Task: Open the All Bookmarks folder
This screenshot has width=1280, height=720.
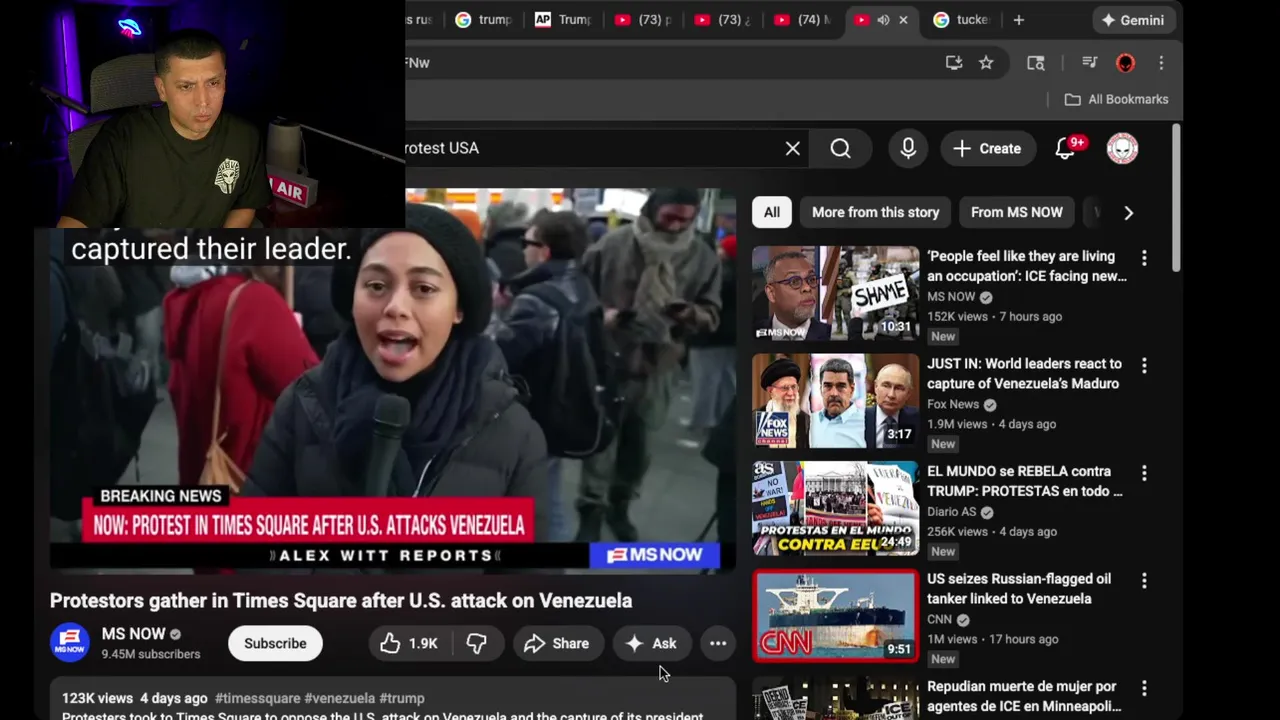Action: pyautogui.click(x=1116, y=99)
